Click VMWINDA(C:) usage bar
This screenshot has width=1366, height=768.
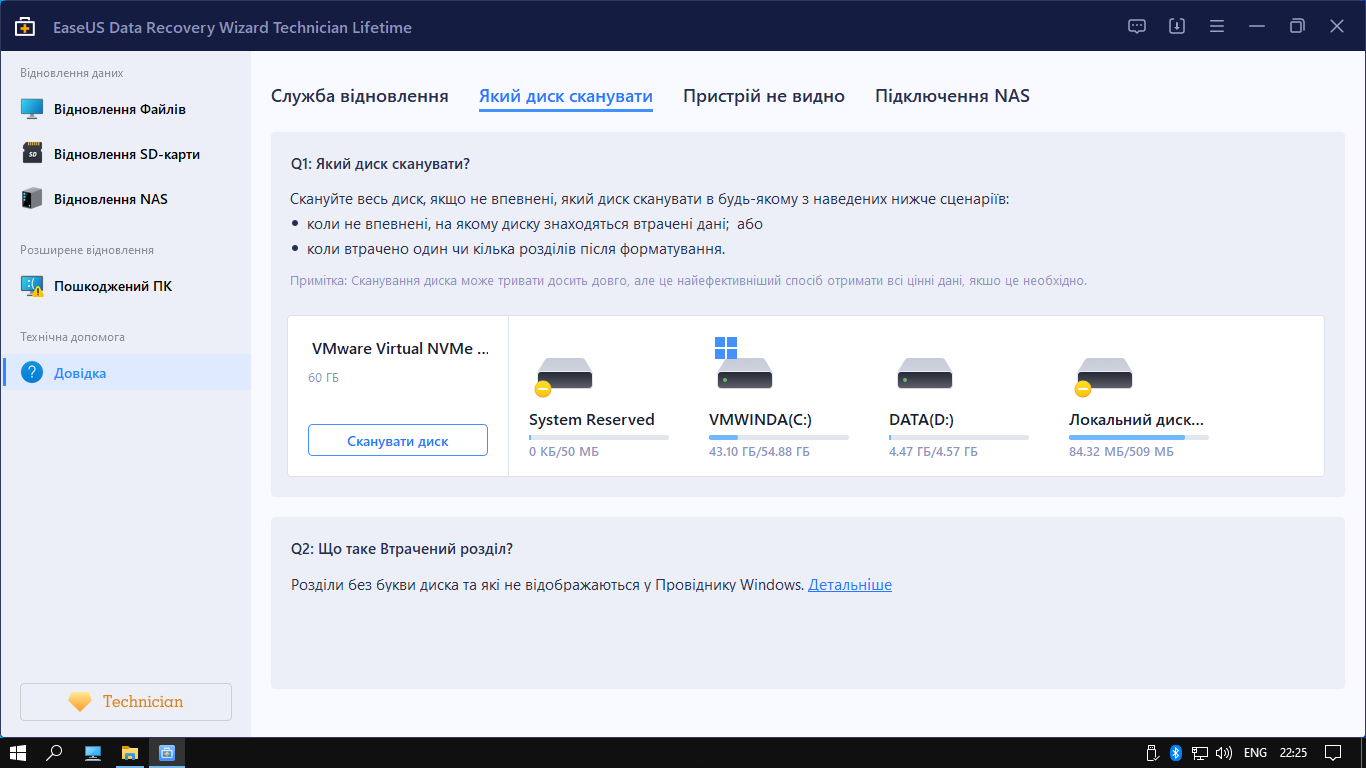779,438
